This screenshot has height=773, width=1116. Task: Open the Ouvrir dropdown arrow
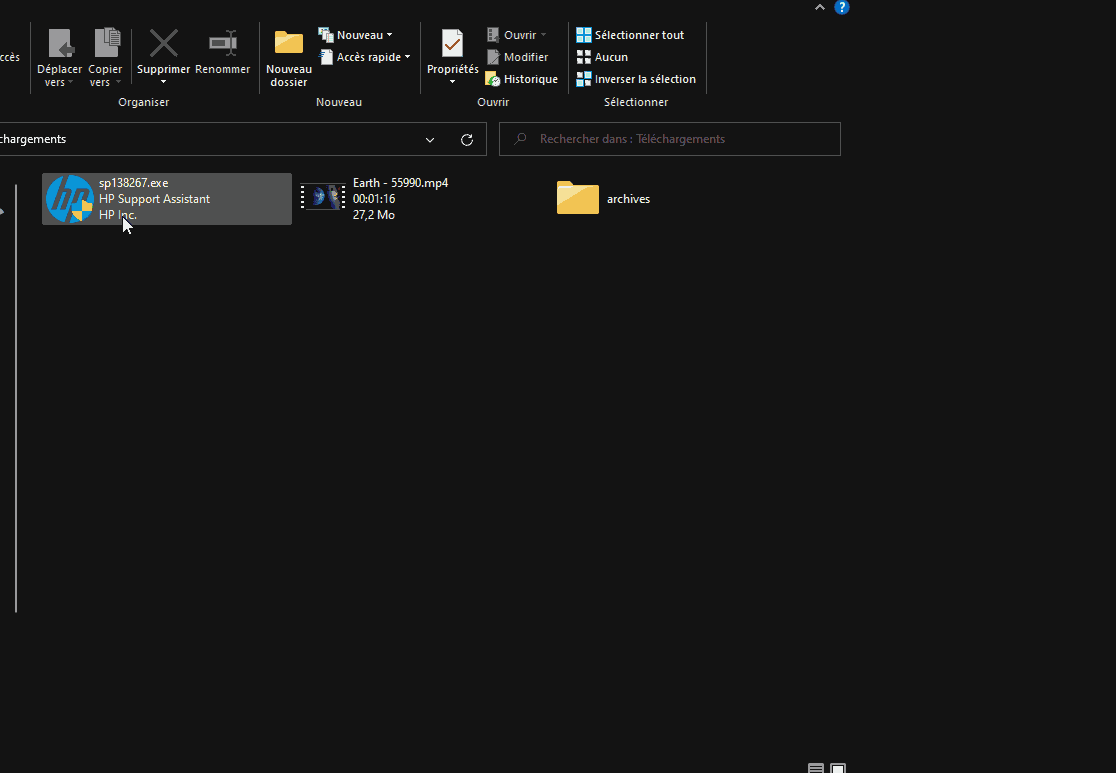point(543,35)
